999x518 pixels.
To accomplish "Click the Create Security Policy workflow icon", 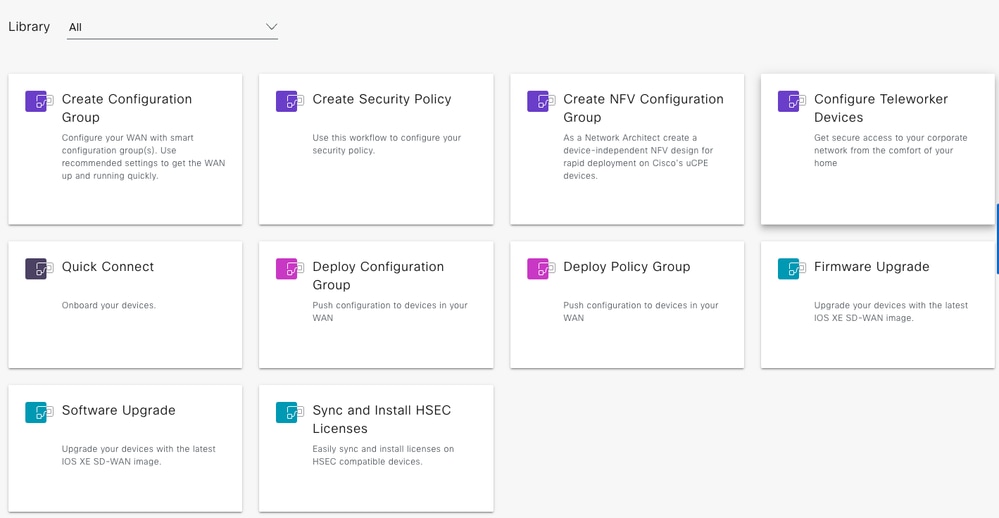I will pos(290,101).
